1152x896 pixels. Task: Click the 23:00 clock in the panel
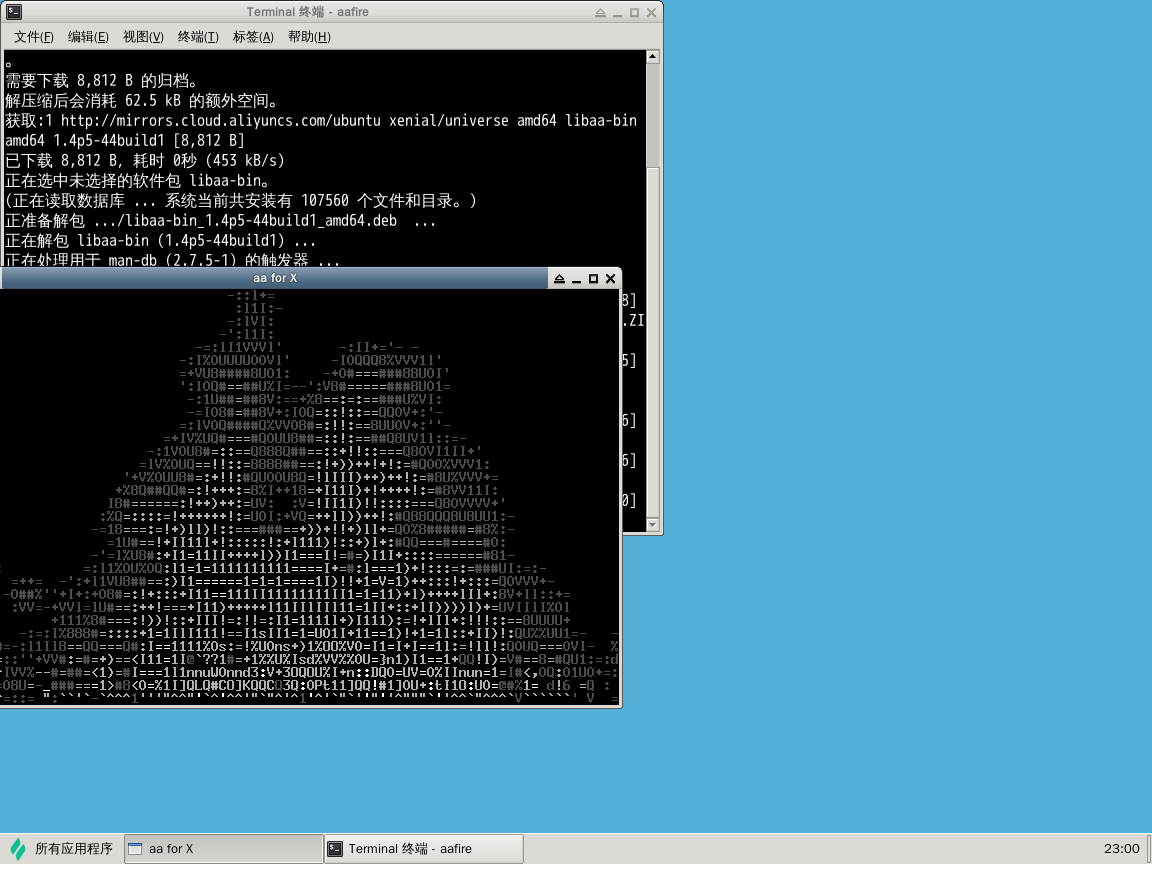coord(1121,849)
